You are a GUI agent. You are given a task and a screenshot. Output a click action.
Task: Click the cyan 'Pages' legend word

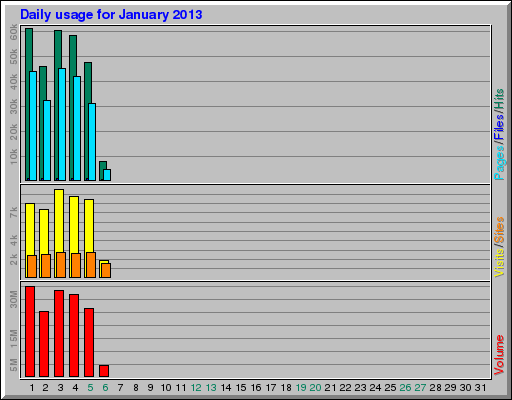tap(499, 163)
